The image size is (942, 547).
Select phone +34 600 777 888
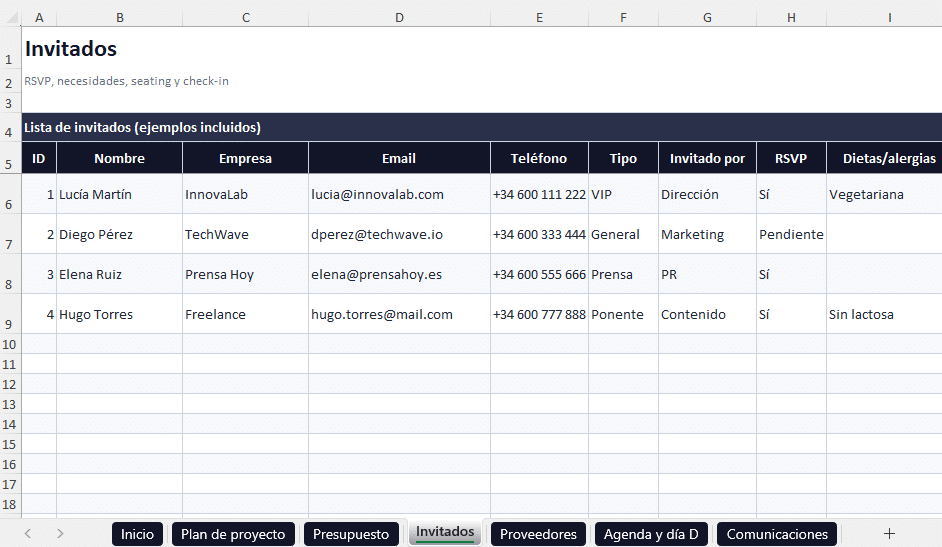coord(539,314)
